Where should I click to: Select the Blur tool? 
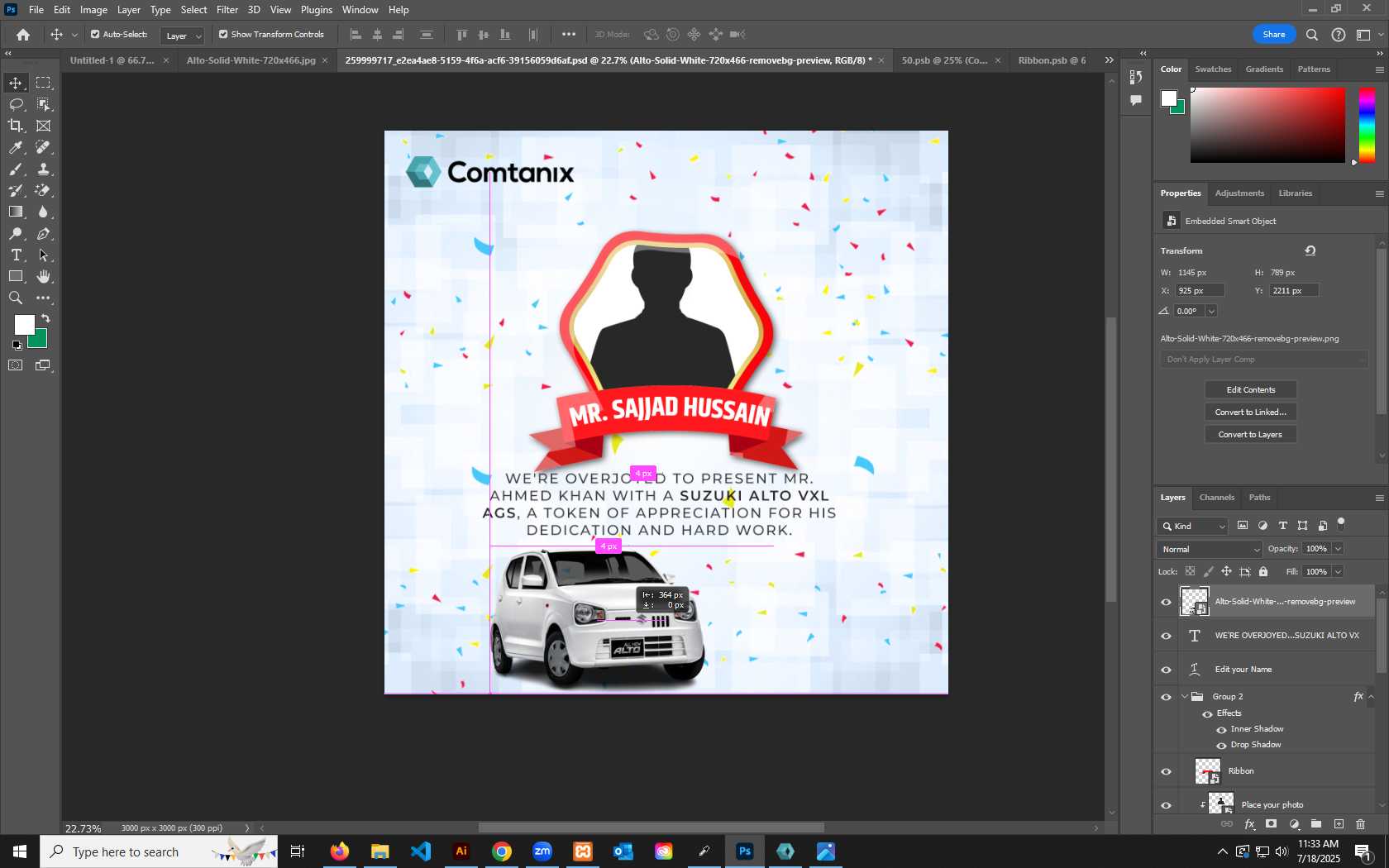[x=43, y=212]
